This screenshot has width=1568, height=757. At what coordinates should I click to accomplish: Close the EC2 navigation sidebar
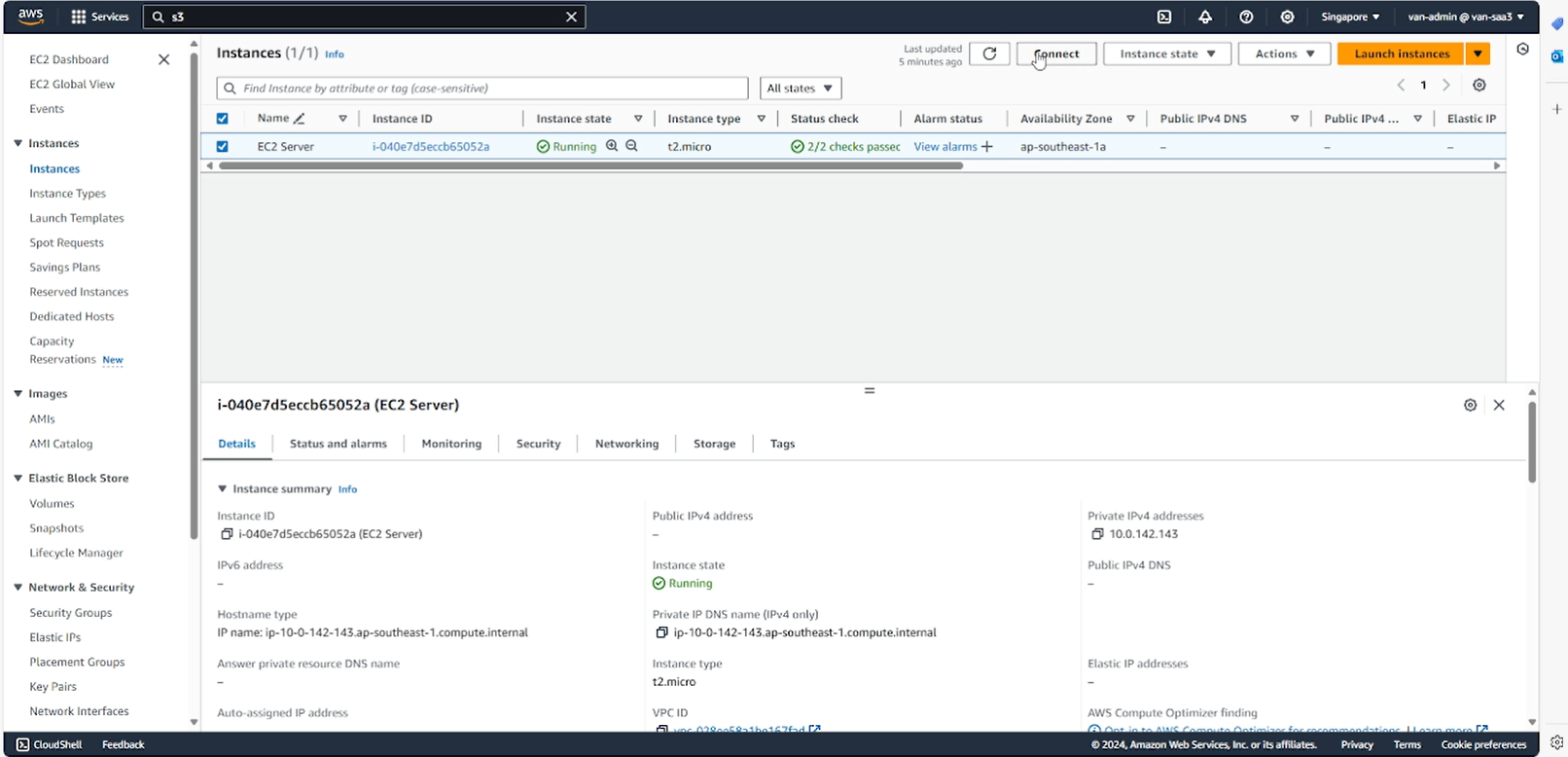click(163, 59)
